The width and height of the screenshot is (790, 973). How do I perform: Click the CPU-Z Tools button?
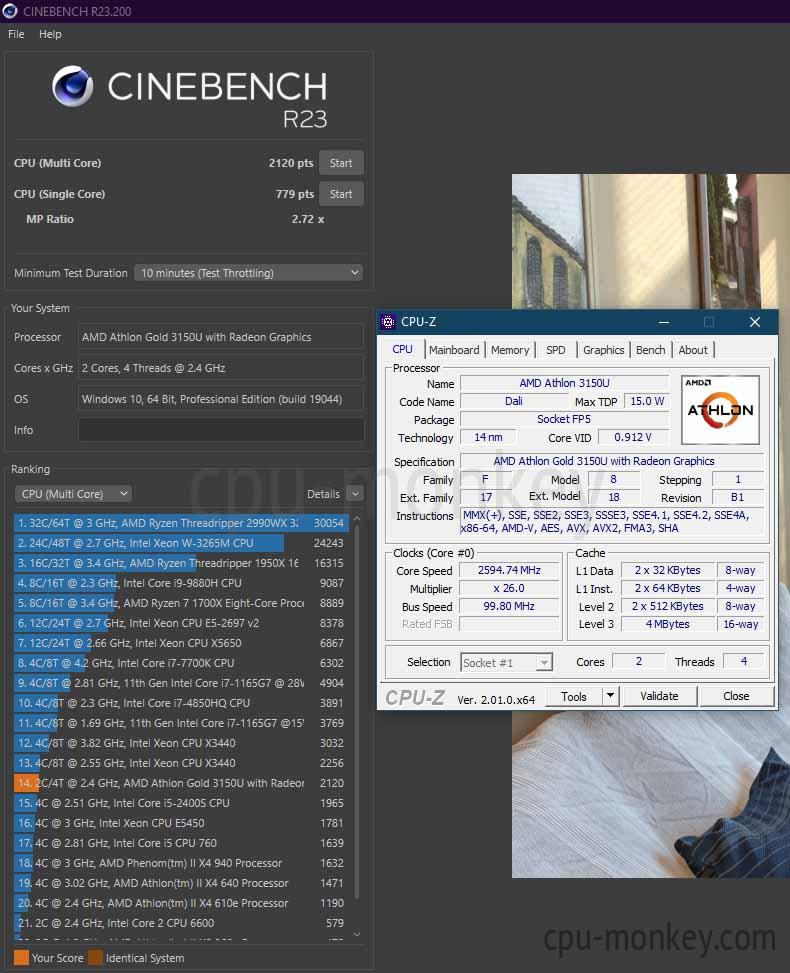(x=574, y=696)
